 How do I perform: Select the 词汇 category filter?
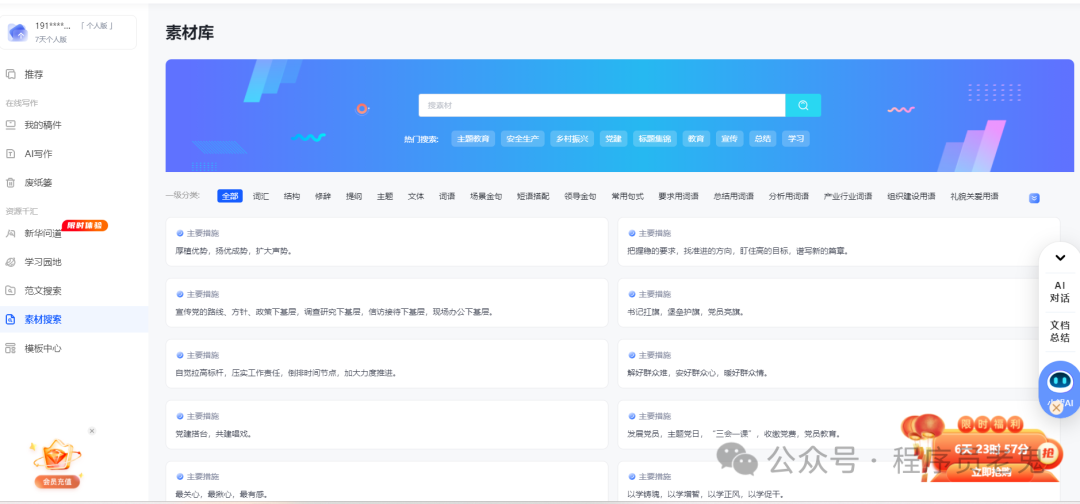click(x=261, y=196)
